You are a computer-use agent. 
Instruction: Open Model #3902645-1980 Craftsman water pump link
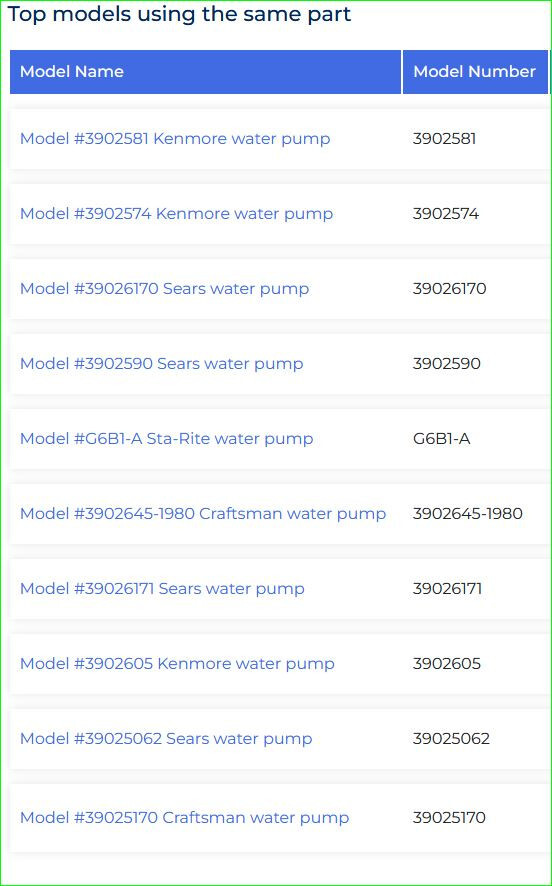[x=203, y=514]
